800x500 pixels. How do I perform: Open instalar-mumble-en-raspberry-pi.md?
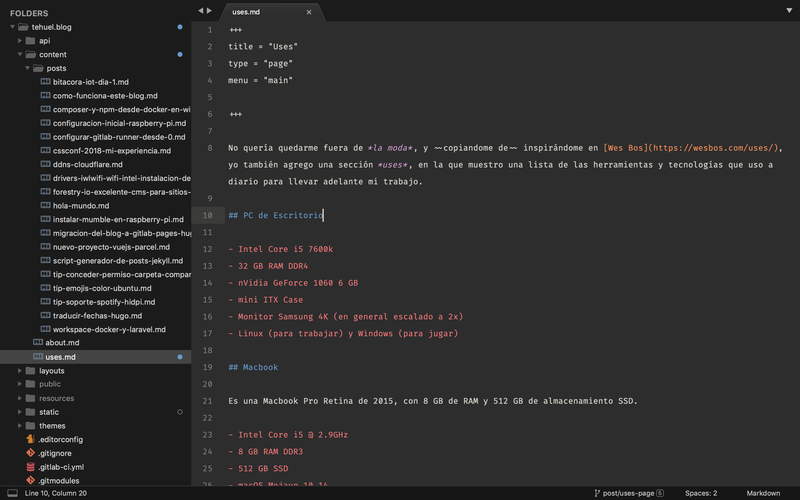118,219
